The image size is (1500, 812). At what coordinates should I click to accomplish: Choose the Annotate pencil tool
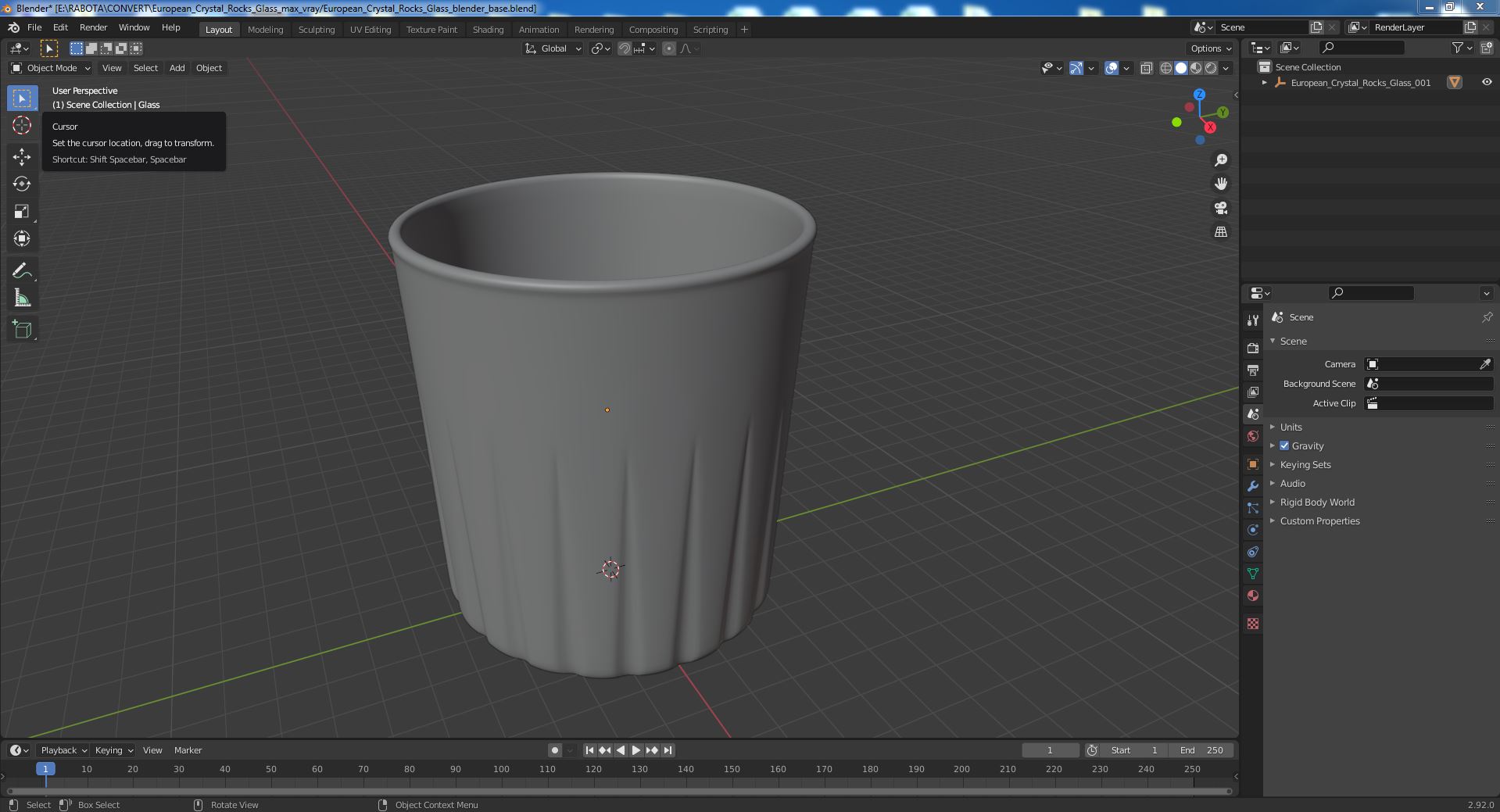22,271
